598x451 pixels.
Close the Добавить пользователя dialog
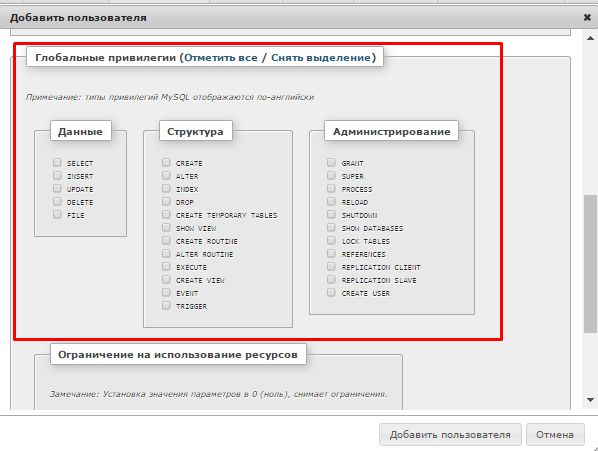587,18
